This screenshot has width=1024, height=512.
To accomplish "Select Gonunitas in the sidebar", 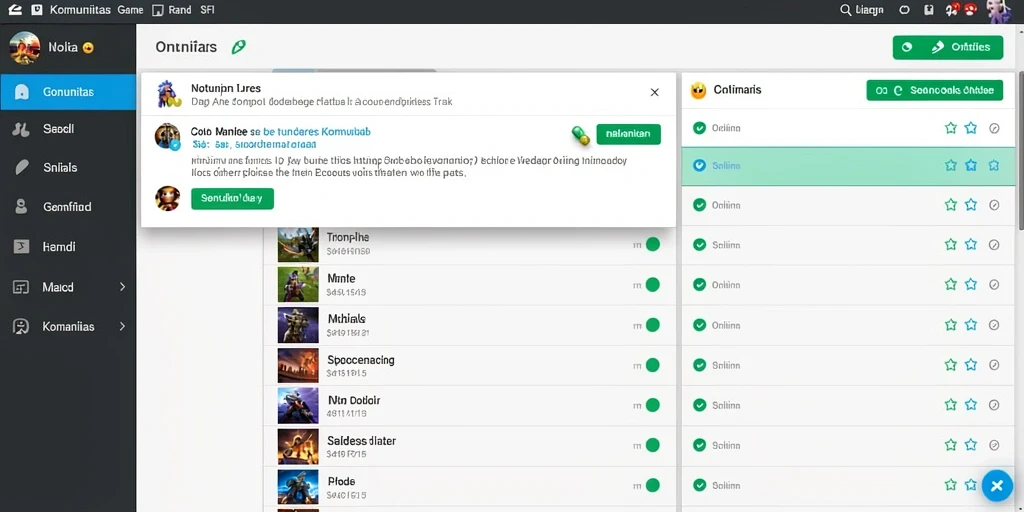I will pyautogui.click(x=68, y=92).
